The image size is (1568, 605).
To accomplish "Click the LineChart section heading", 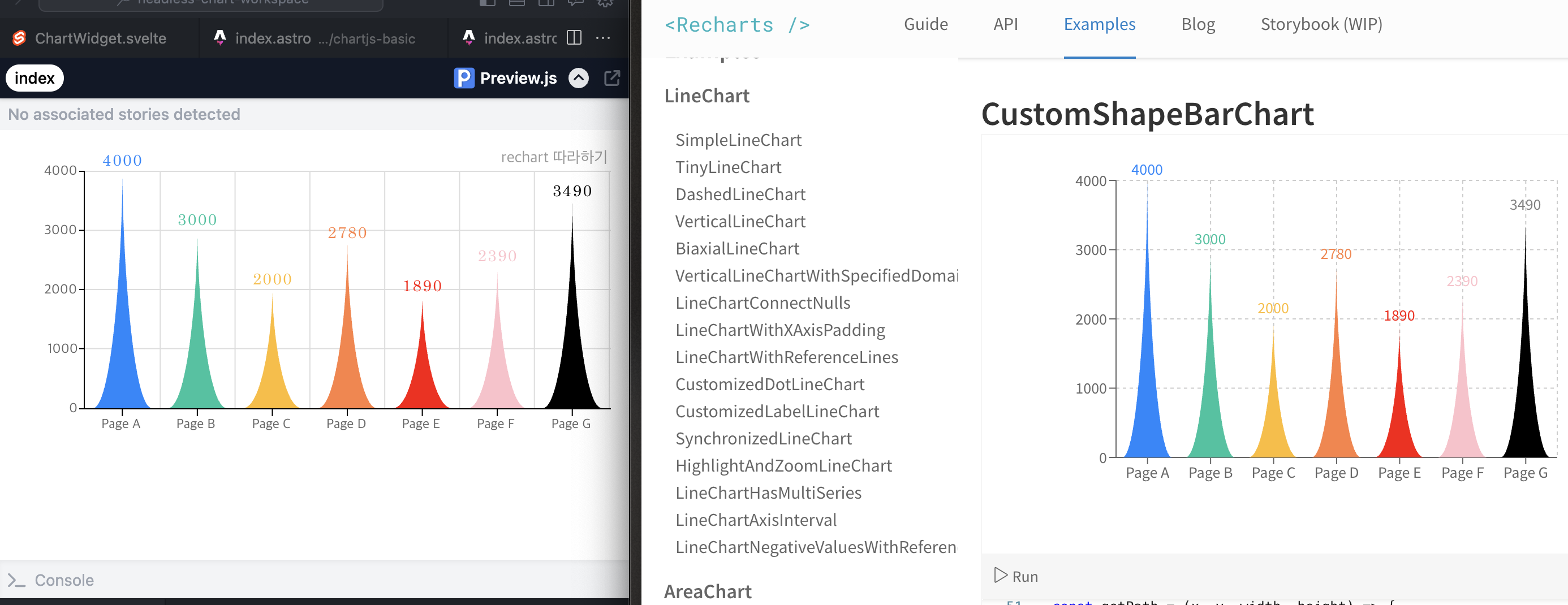I will pos(707,96).
